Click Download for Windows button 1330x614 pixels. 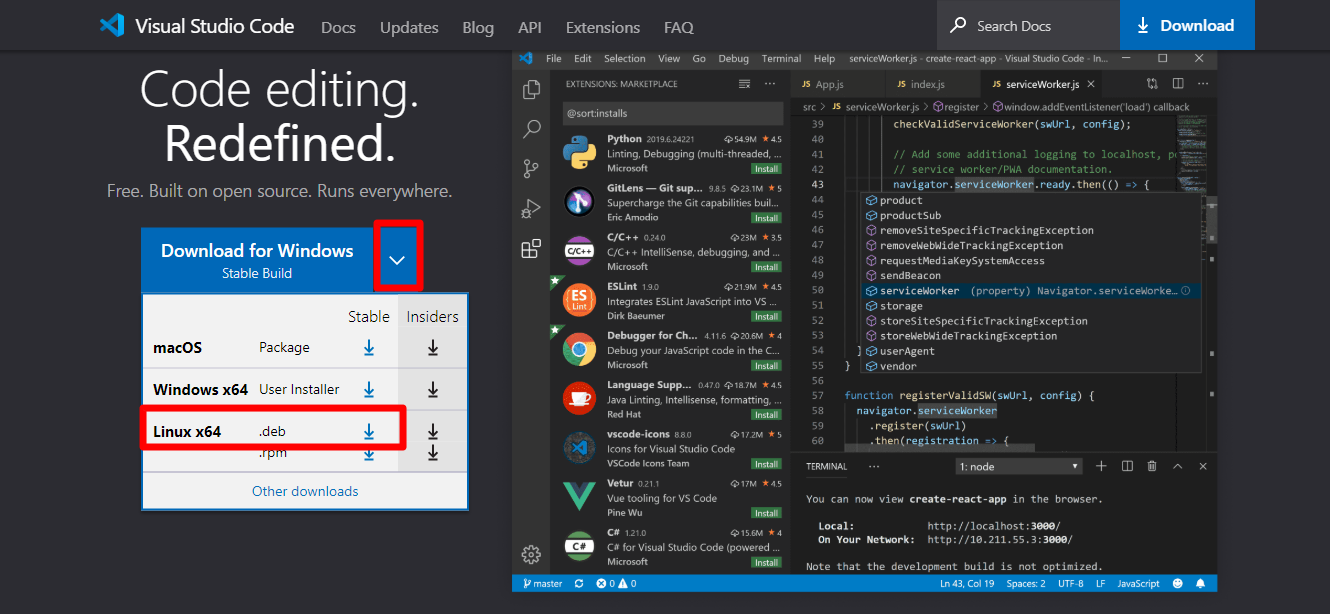[x=258, y=259]
